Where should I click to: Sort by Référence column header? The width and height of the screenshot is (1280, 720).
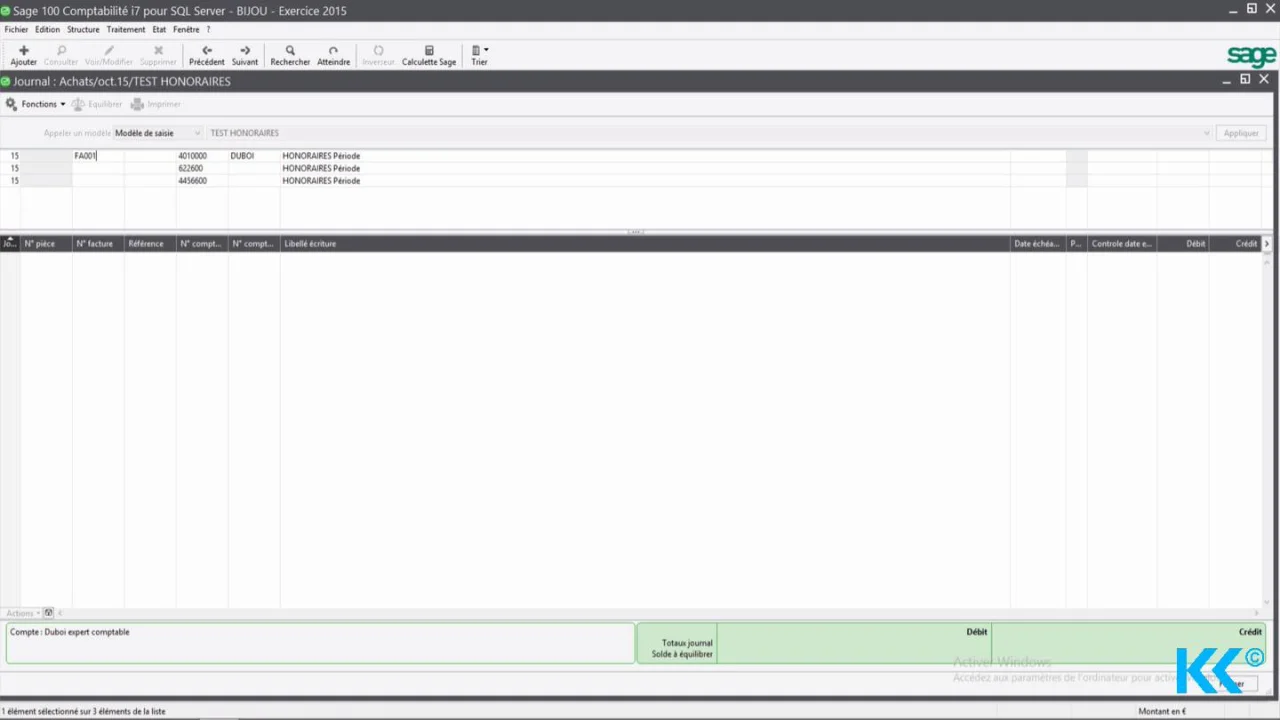(150, 244)
